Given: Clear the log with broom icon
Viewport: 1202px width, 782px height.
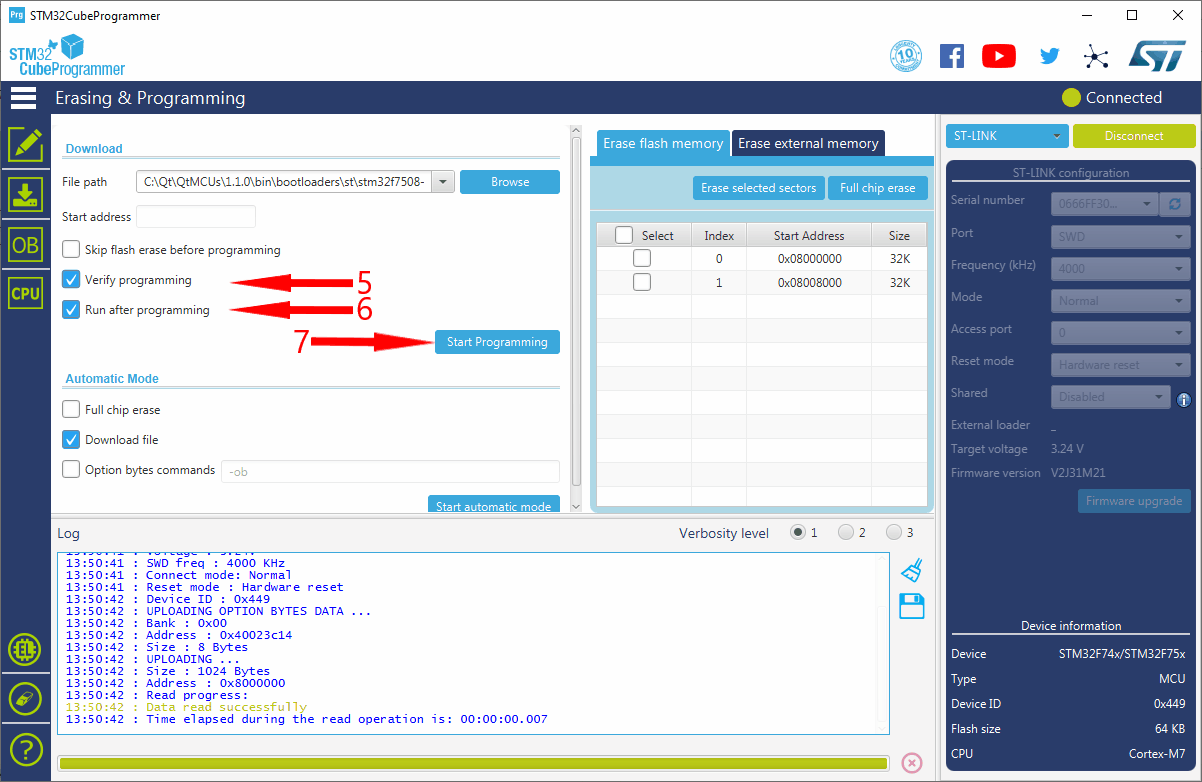Looking at the screenshot, I should [911, 571].
